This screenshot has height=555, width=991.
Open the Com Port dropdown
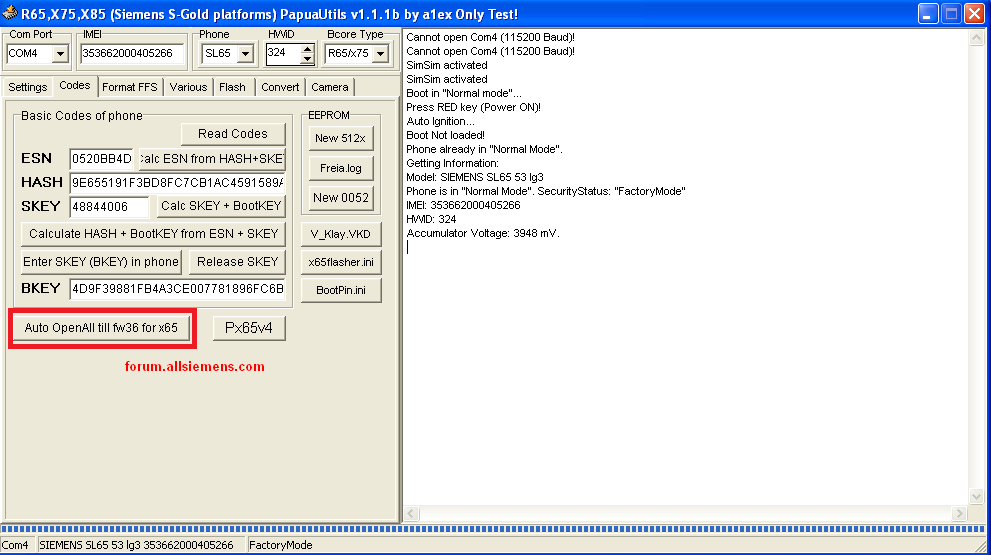coord(60,54)
